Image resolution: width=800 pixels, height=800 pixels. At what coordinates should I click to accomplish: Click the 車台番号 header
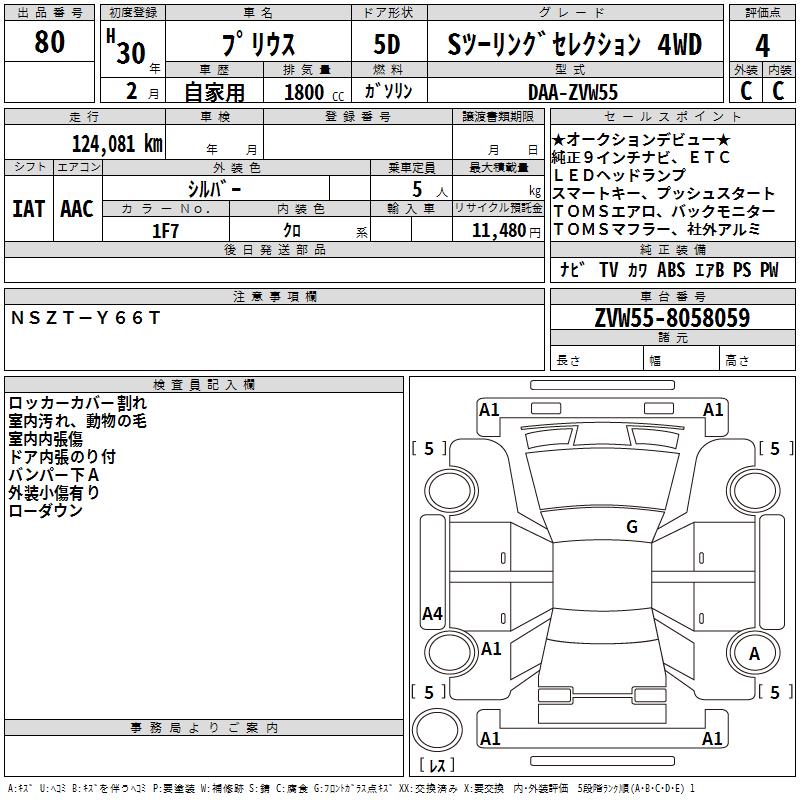(672, 296)
